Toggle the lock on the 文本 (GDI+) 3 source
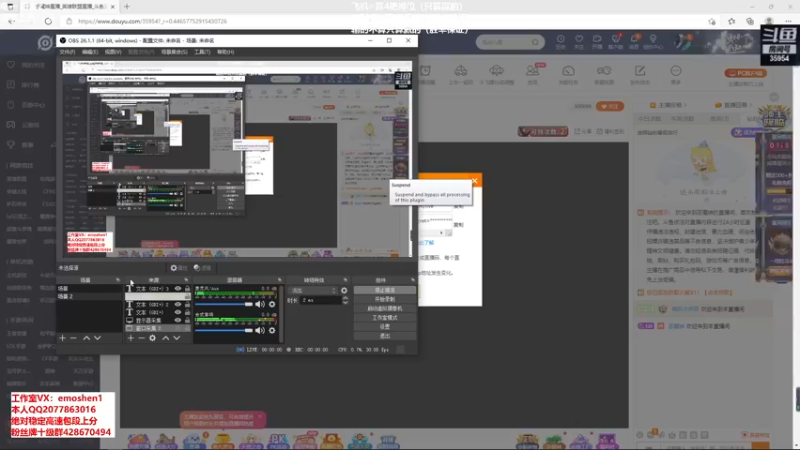 [187, 289]
